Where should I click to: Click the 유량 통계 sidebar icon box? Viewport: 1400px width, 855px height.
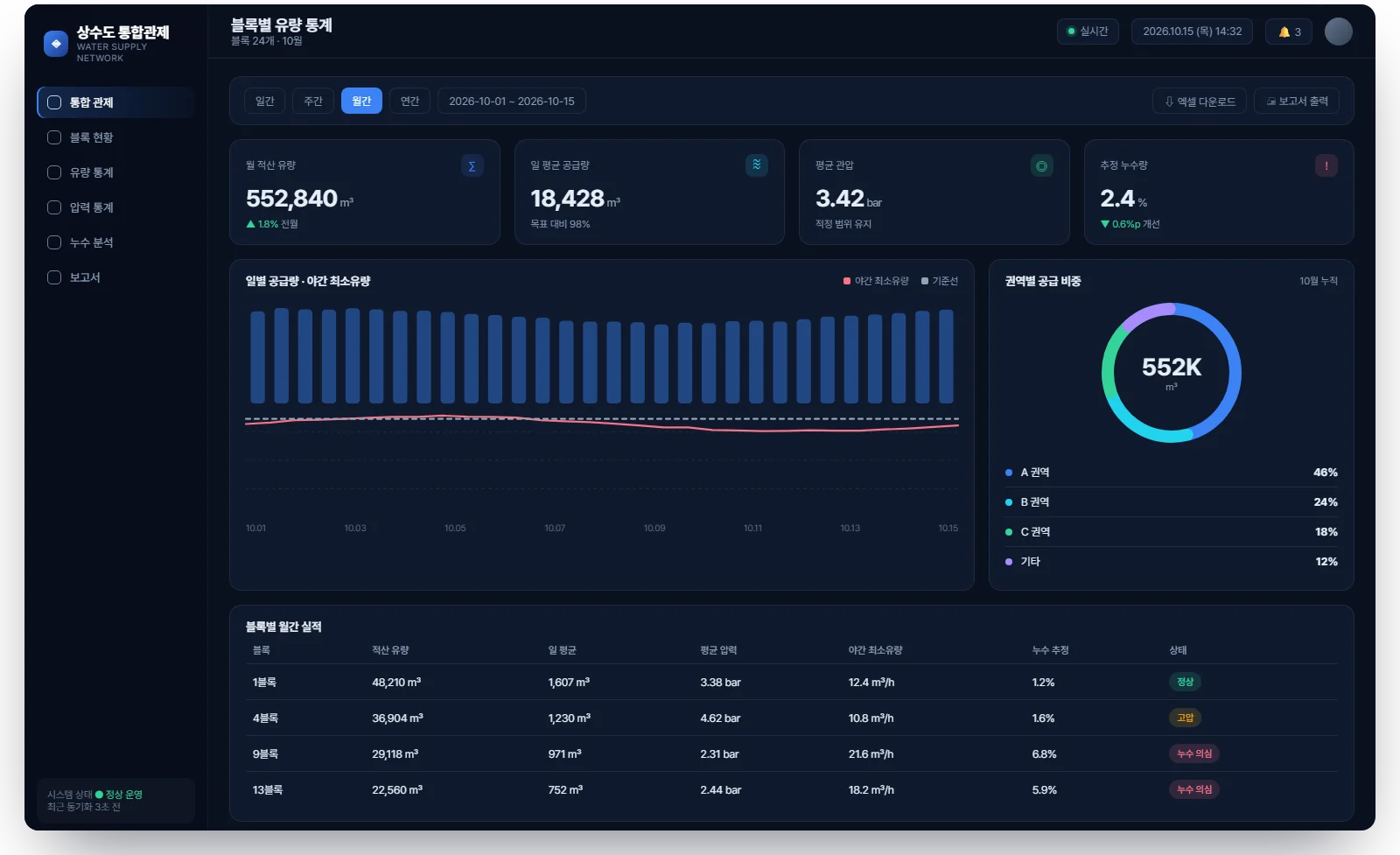[54, 172]
